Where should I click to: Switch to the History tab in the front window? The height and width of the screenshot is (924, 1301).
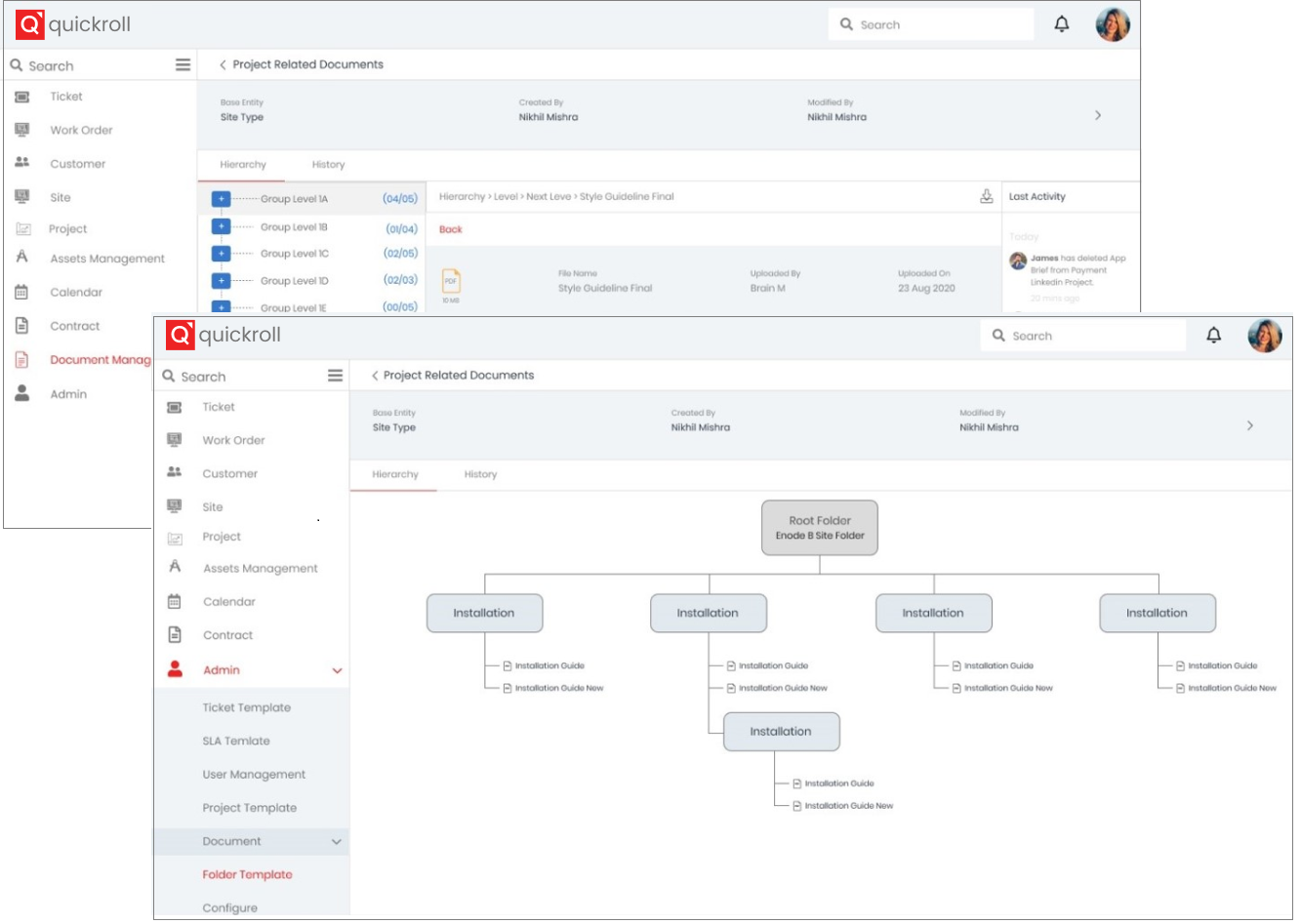click(x=480, y=474)
